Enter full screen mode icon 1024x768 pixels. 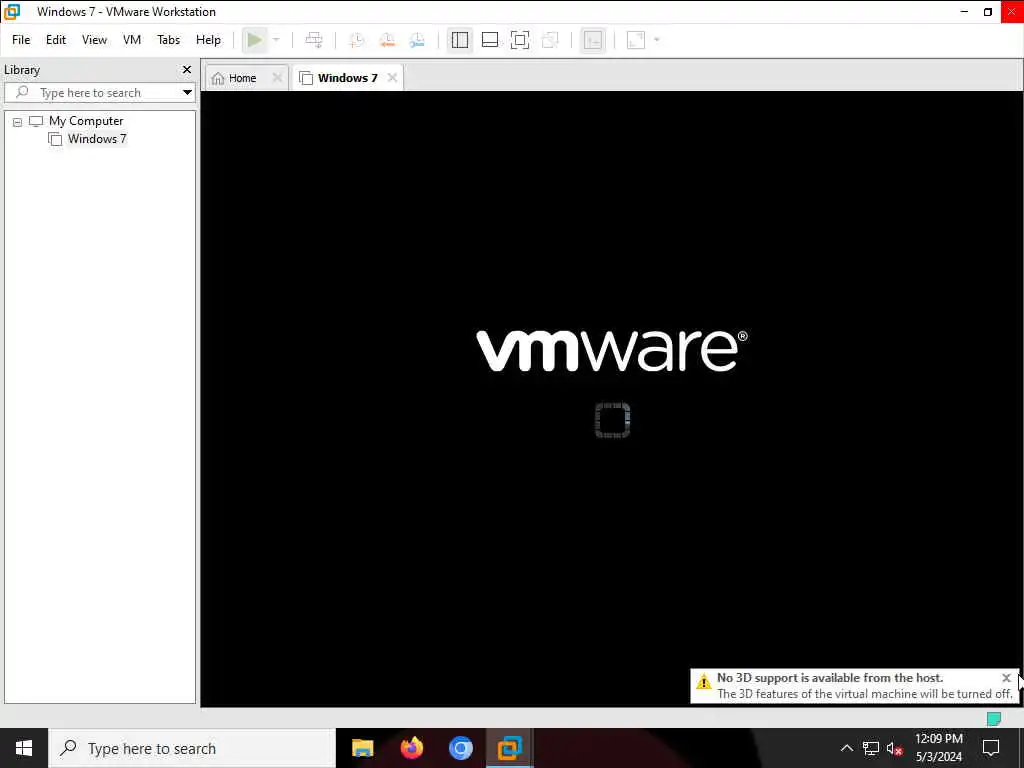coord(520,40)
